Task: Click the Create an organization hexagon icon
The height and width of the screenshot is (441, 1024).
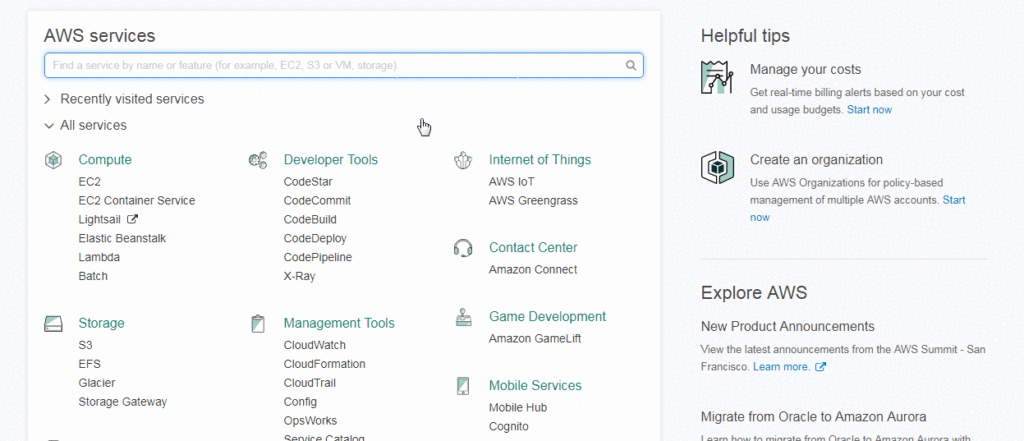Action: click(716, 167)
